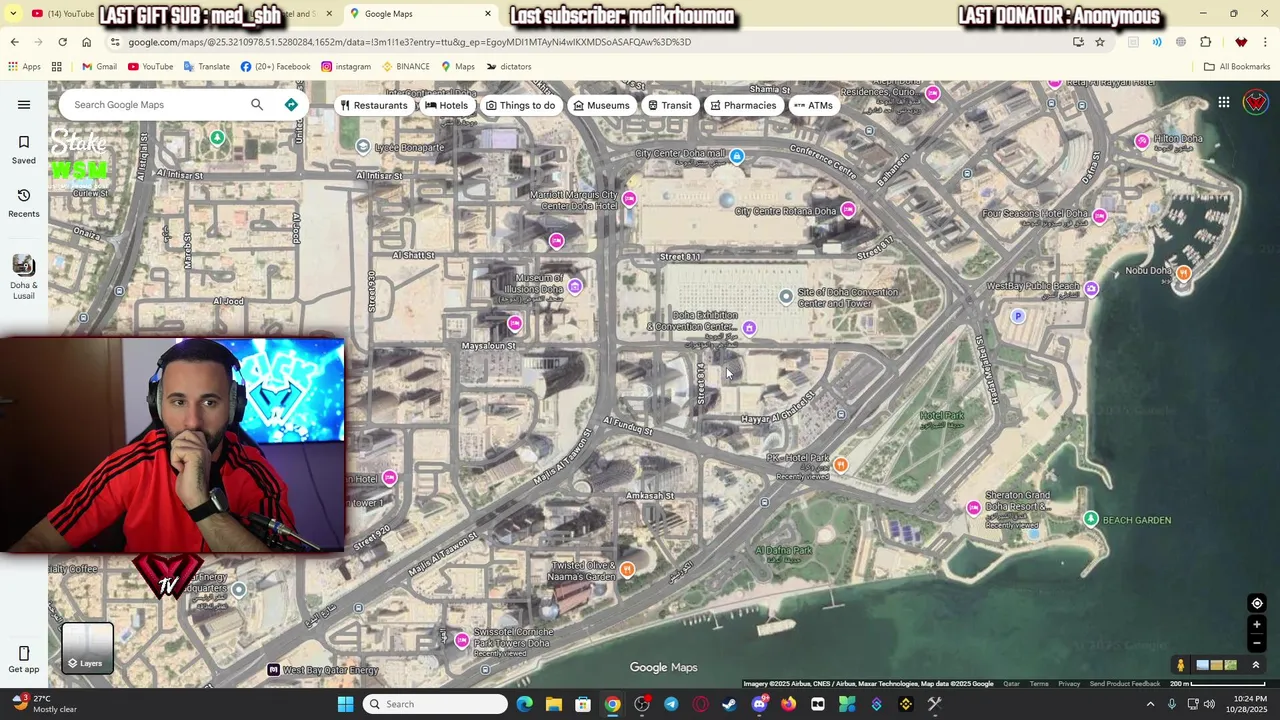Click the Privacy link in map footer
This screenshot has height=720, width=1280.
pyautogui.click(x=1069, y=684)
